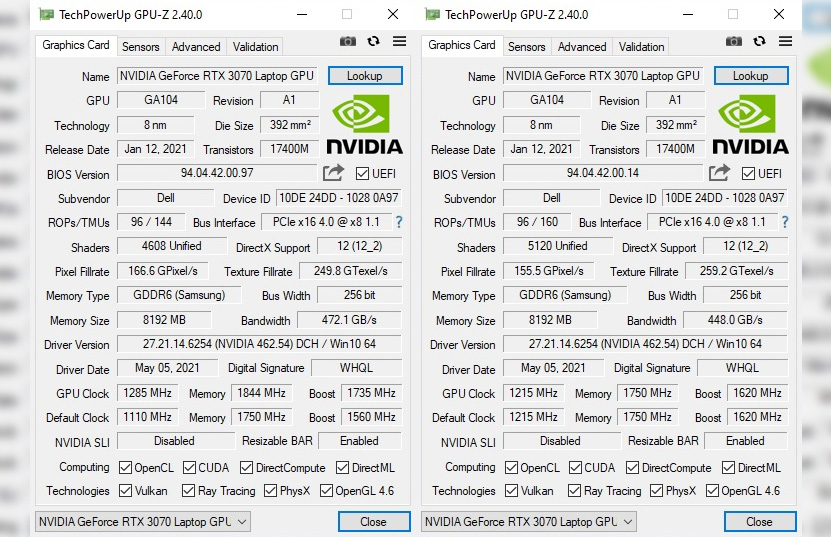Image resolution: width=831 pixels, height=537 pixels.
Task: Toggle UEFI checkbox in right window
Action: pos(748,173)
